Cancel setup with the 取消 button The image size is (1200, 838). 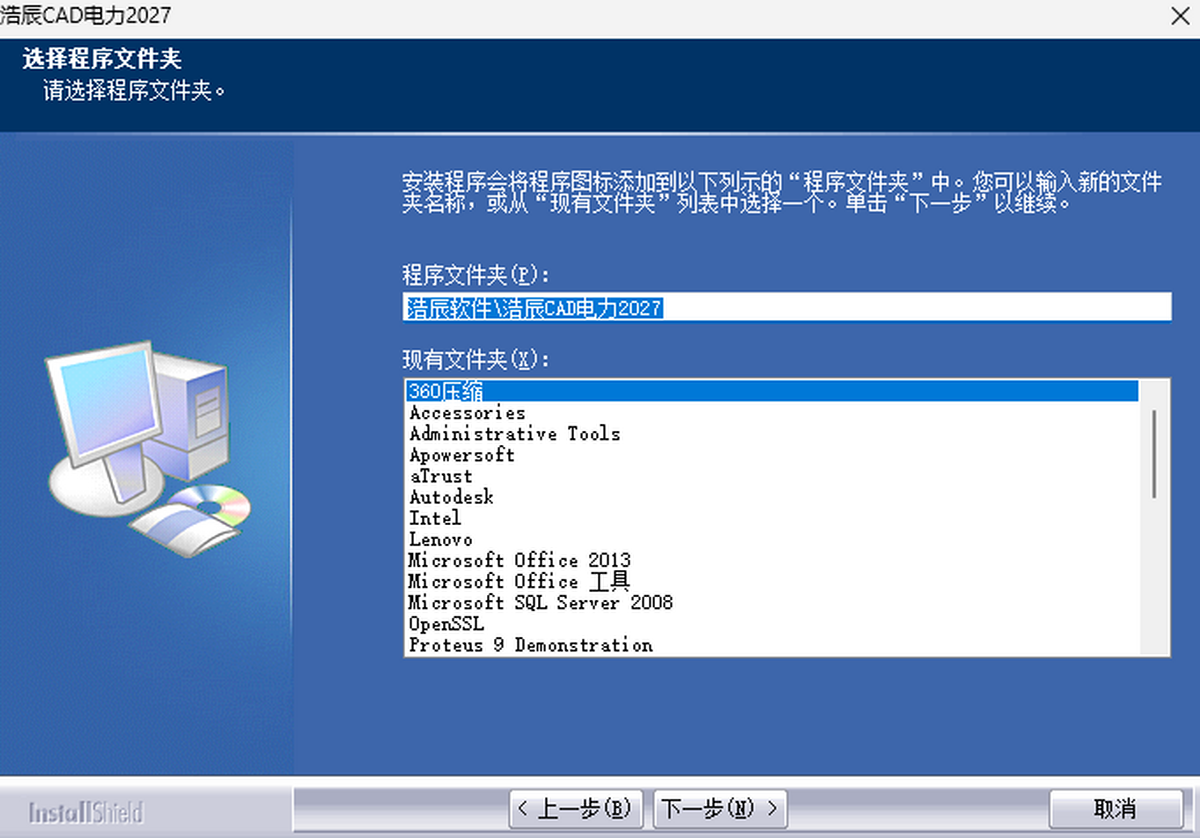1115,808
